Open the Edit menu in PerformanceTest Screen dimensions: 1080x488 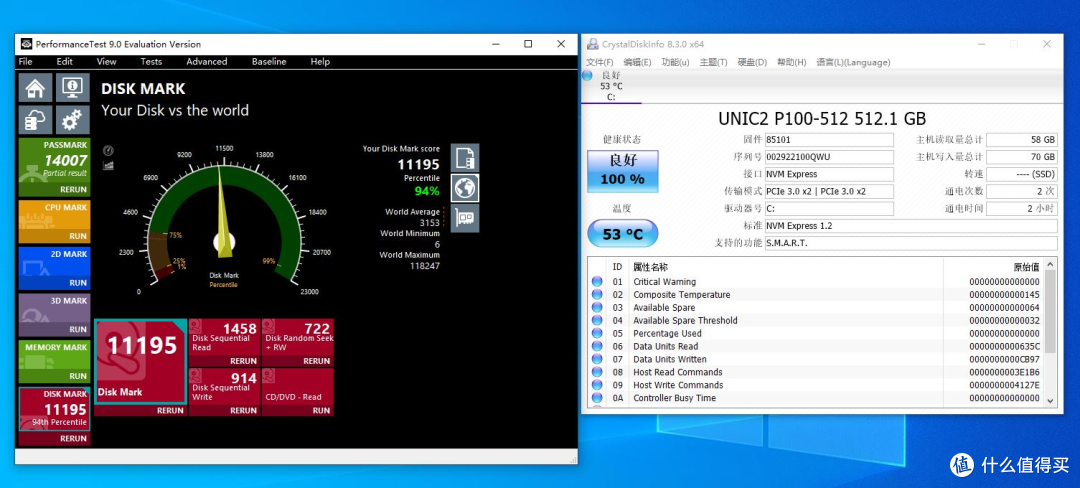coord(65,61)
